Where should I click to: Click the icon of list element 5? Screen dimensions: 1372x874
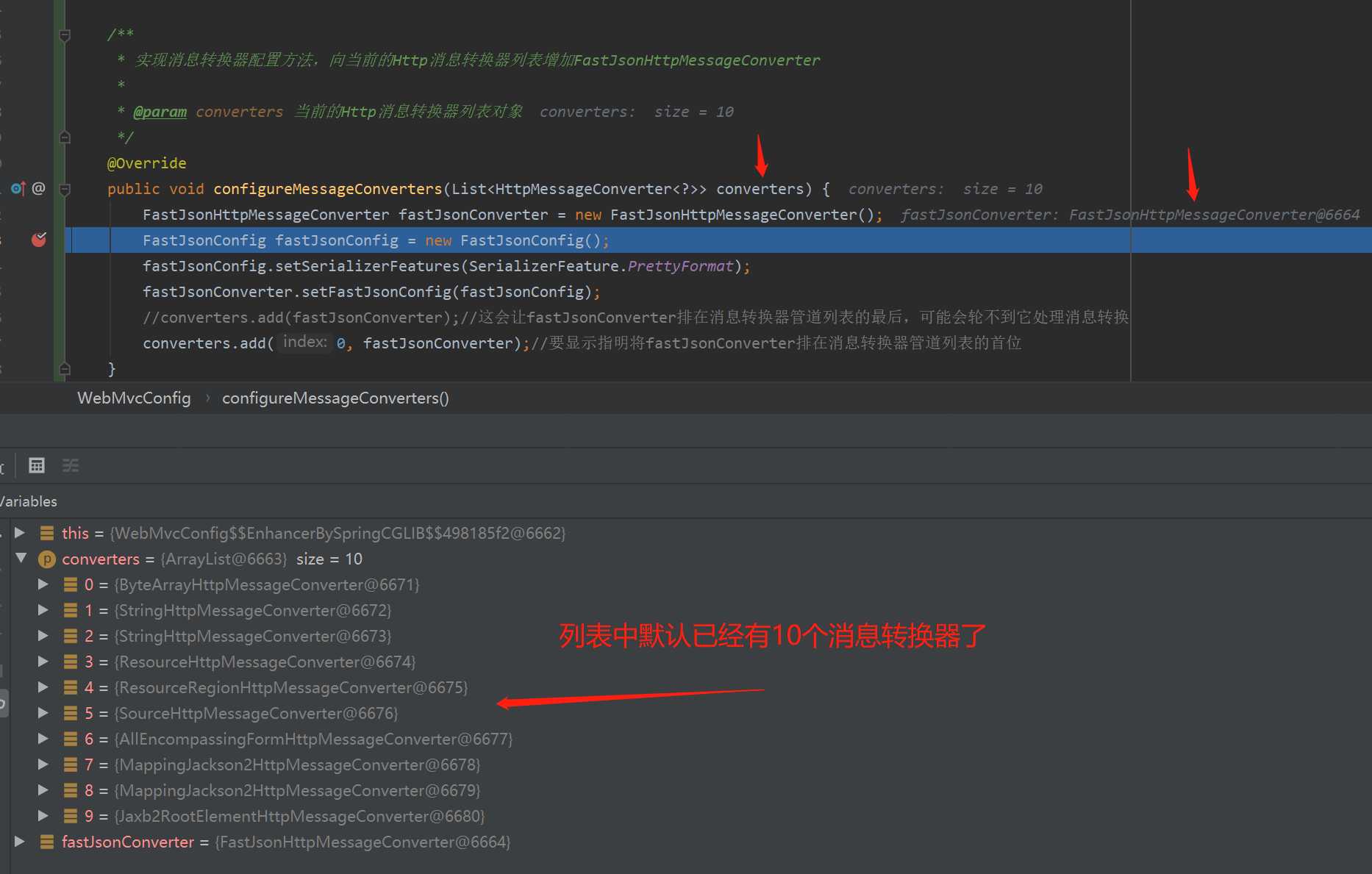pyautogui.click(x=71, y=713)
